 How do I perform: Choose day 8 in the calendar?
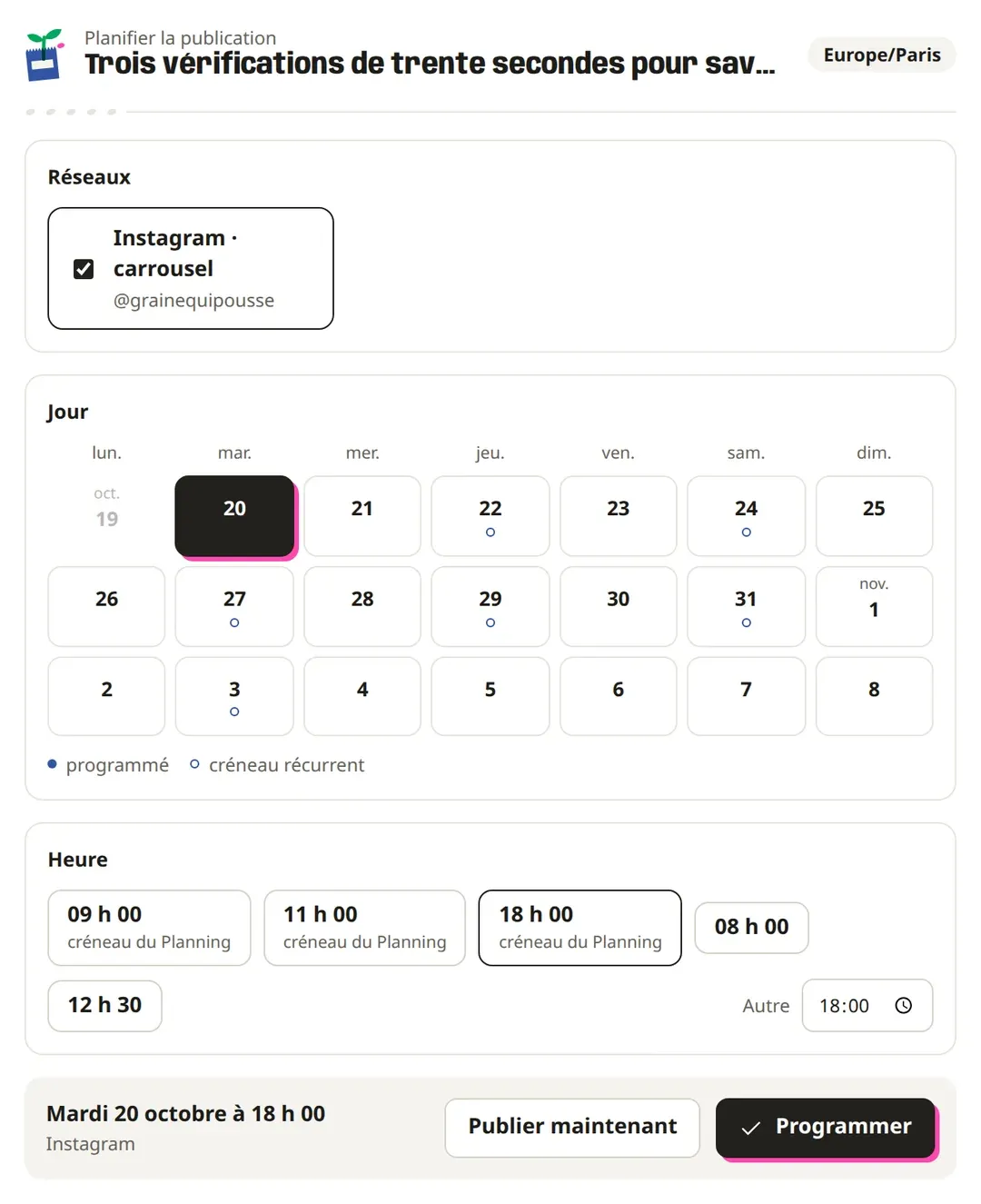[874, 696]
